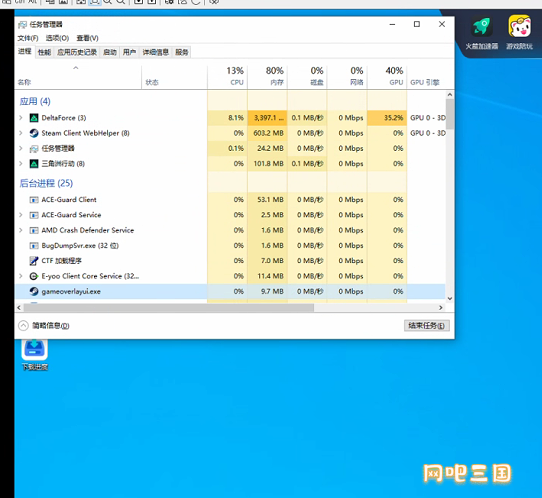Click DeltaForce's 35.2% GPU cell
542x498 pixels.
[x=387, y=118]
